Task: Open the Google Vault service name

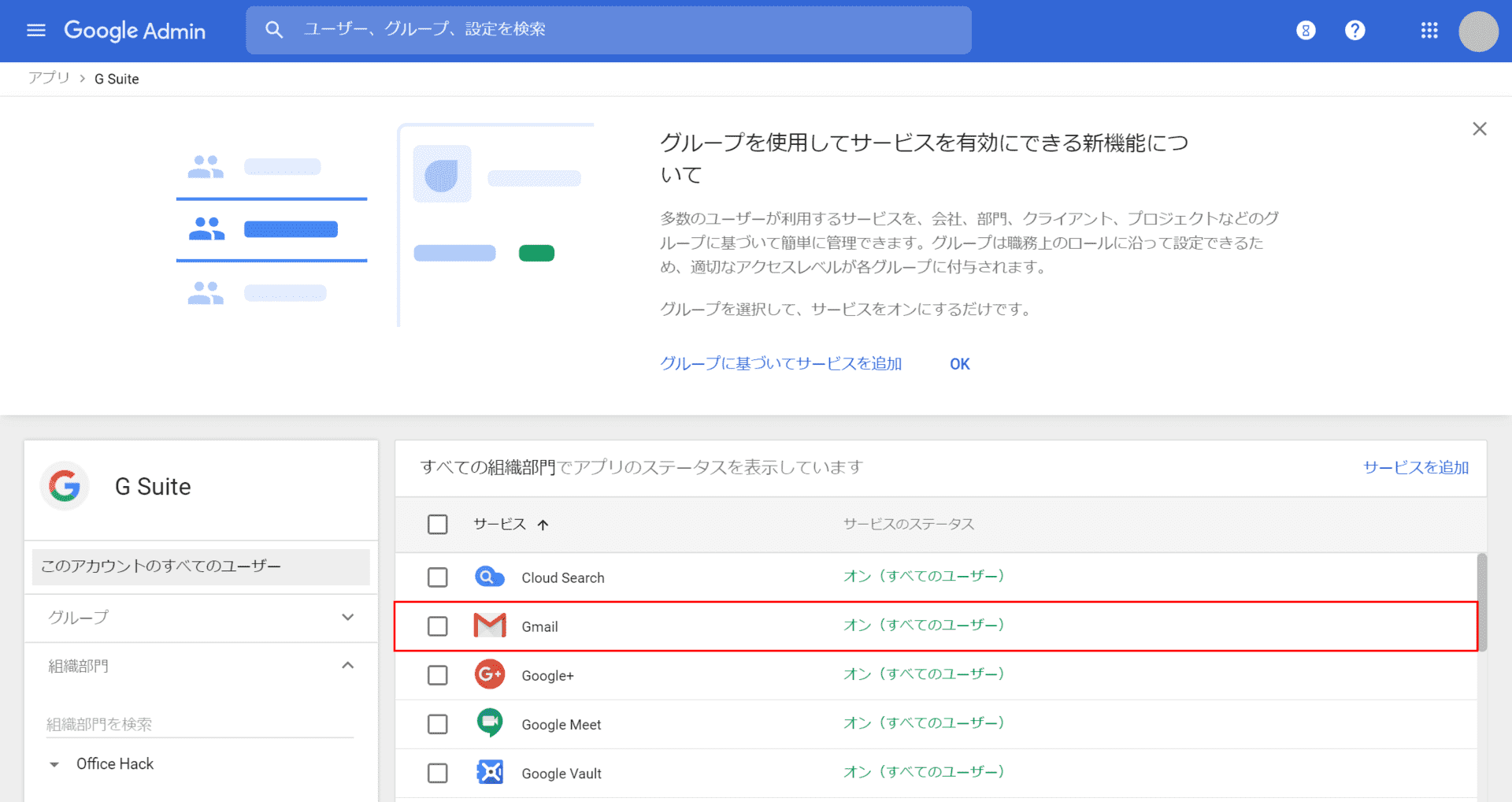Action: pos(561,773)
